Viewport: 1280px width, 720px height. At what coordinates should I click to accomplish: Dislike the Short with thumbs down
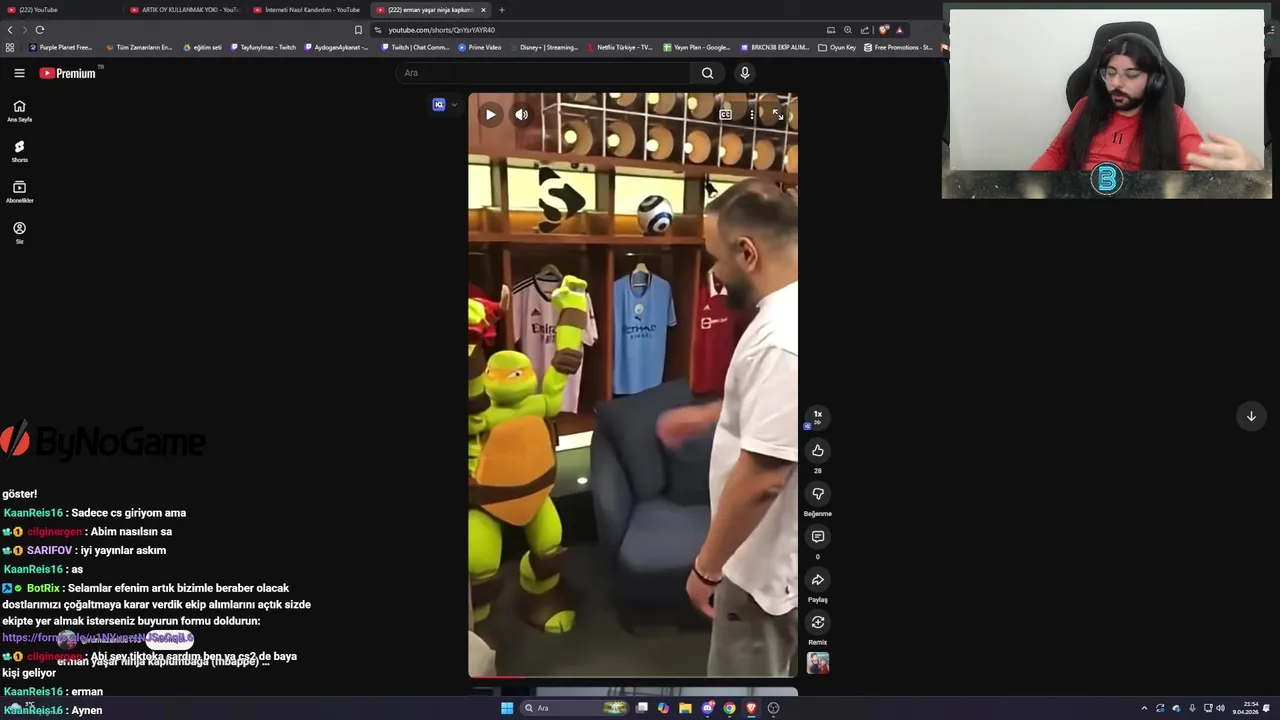pyautogui.click(x=817, y=494)
